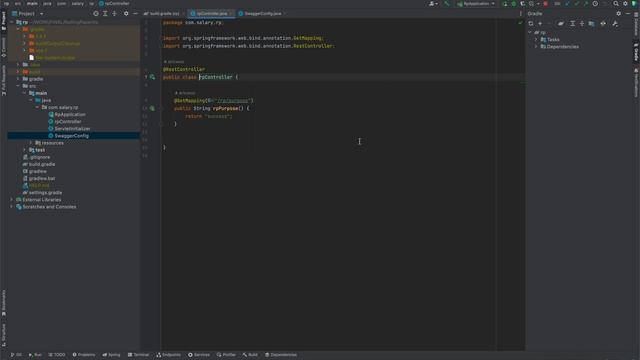Open Services tool window at bottom

199,355
